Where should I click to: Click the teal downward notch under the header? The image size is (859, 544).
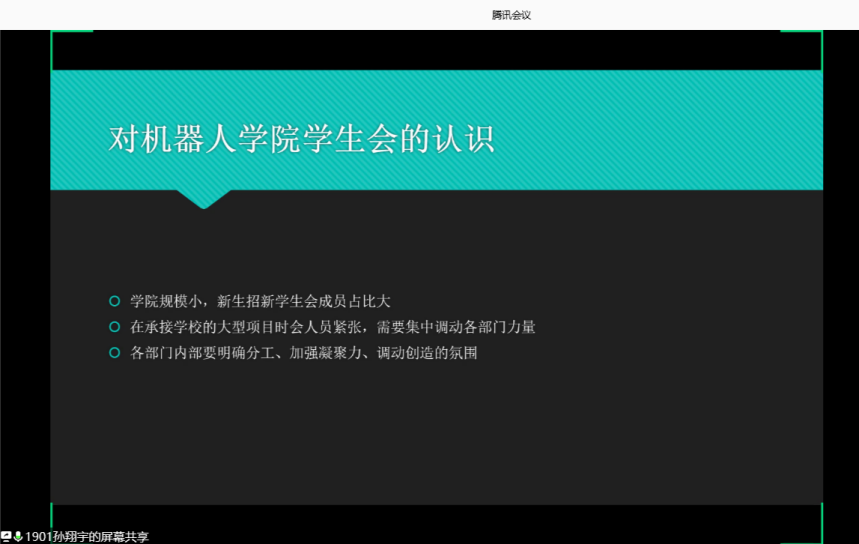tap(204, 198)
